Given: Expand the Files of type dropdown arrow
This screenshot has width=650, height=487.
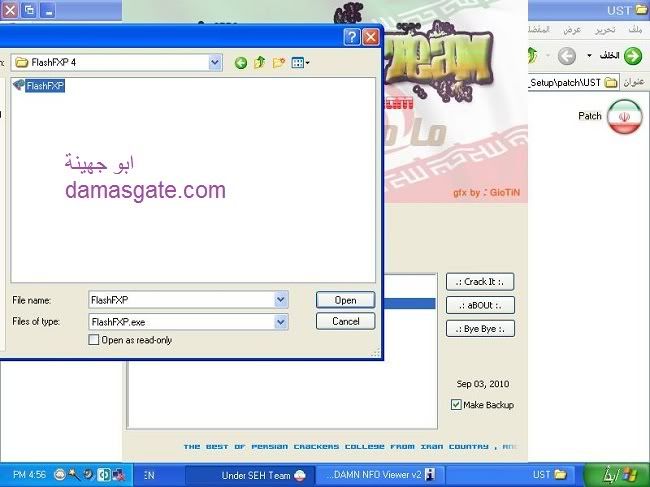Looking at the screenshot, I should click(281, 322).
